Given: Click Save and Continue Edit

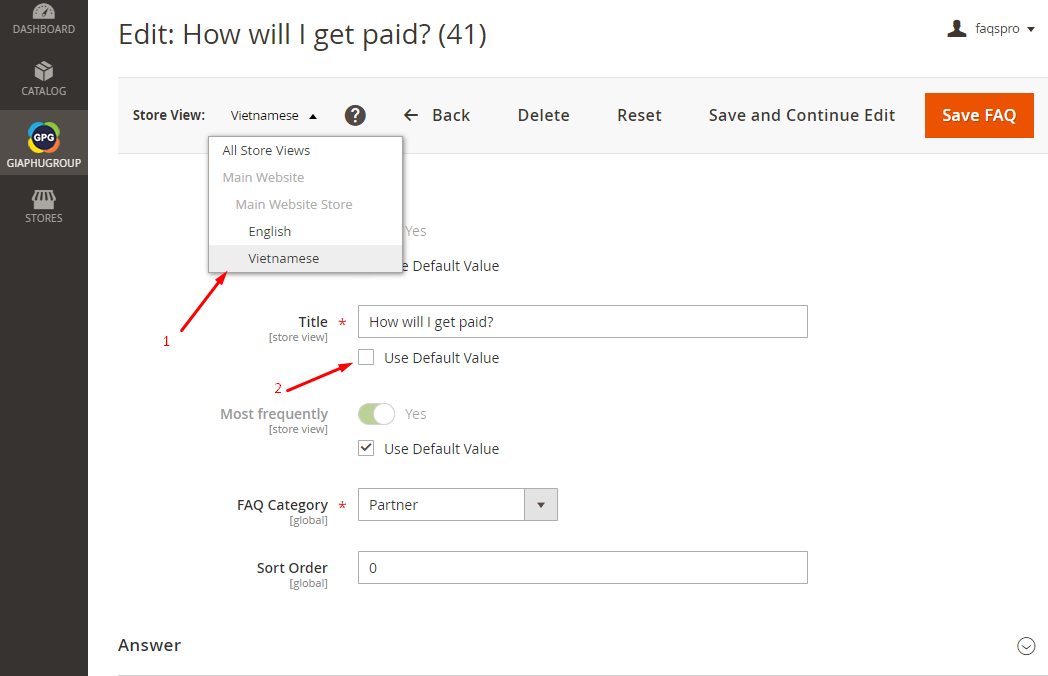Looking at the screenshot, I should click(x=801, y=116).
